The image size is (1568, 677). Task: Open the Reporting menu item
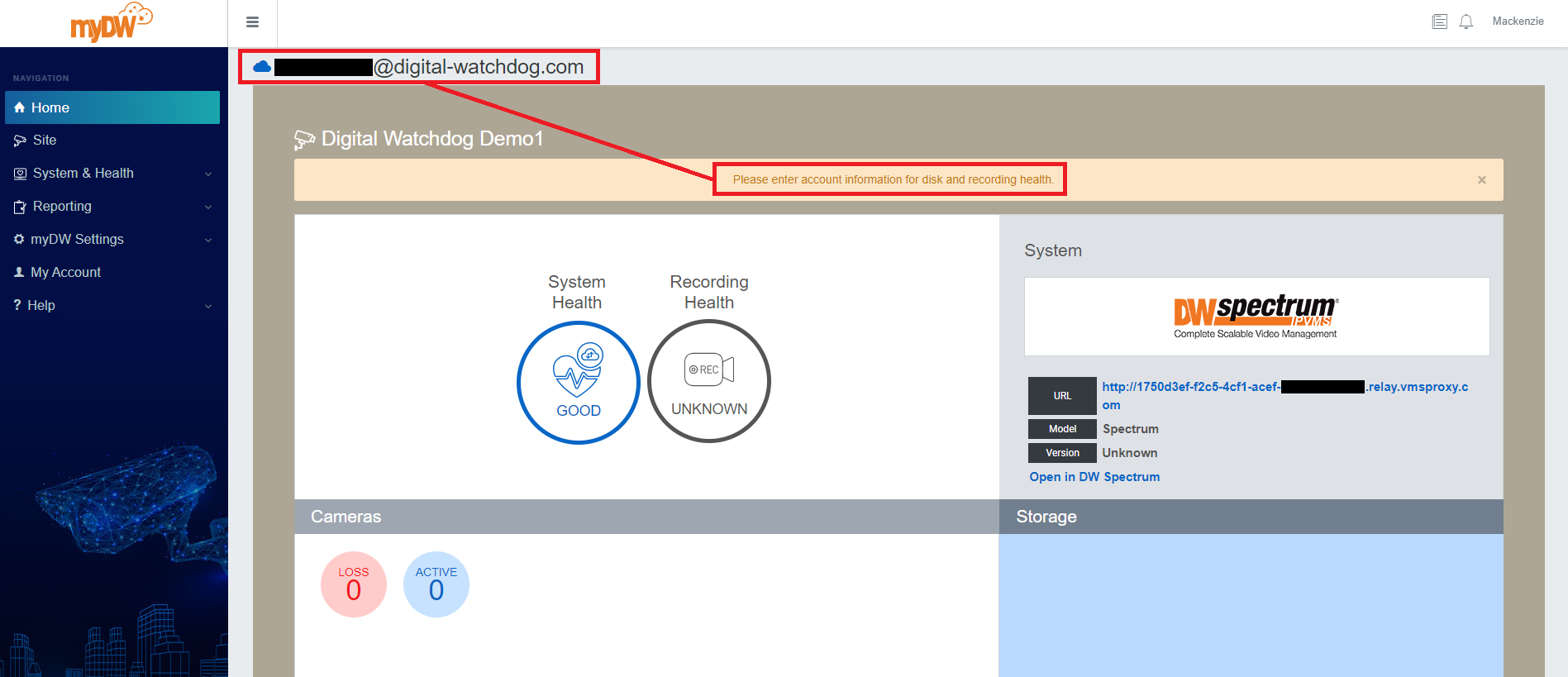(x=112, y=207)
